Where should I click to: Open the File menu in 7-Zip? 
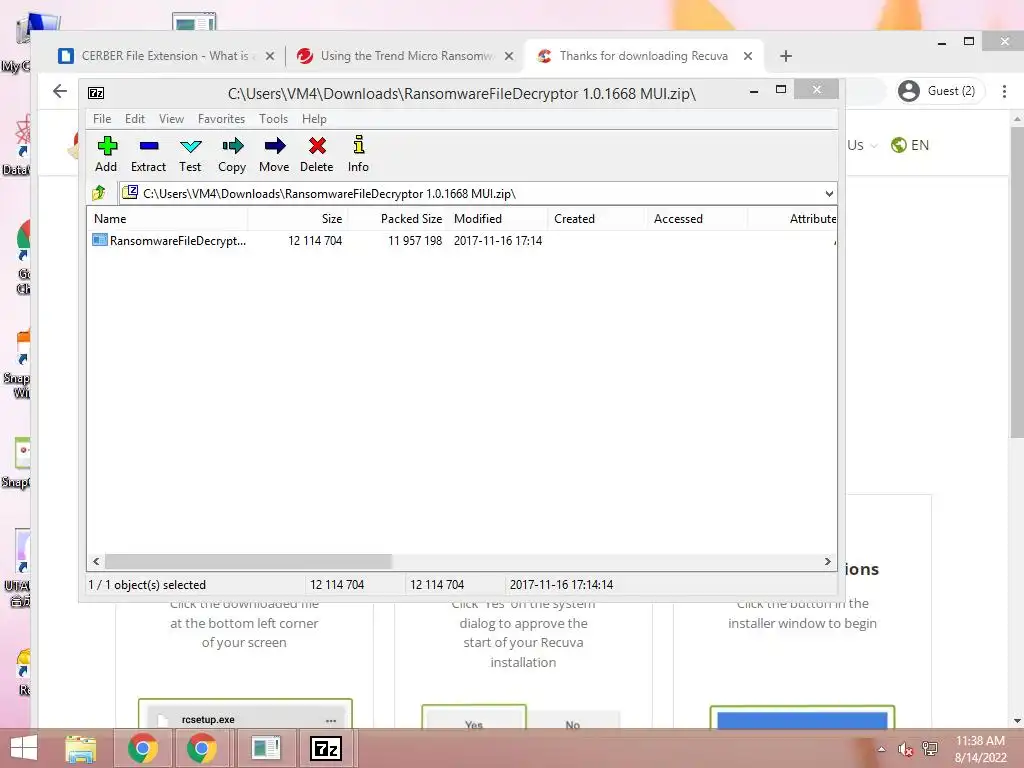[102, 119]
